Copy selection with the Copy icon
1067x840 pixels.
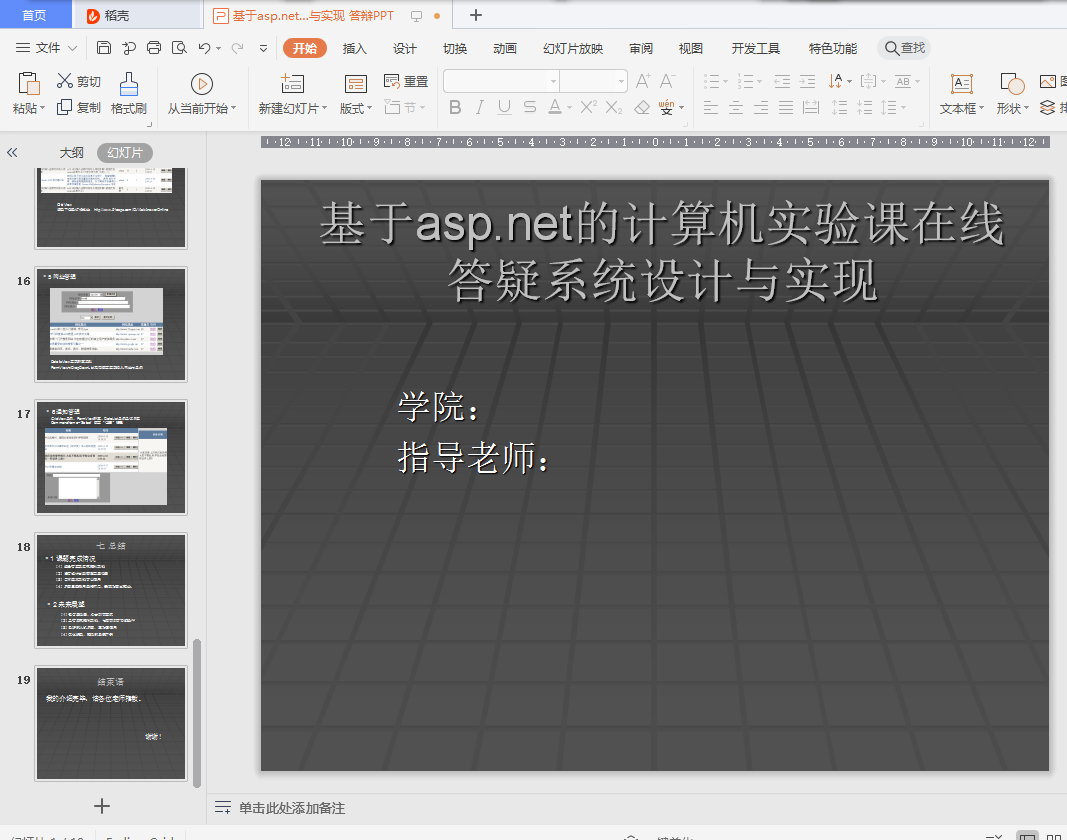pos(65,107)
